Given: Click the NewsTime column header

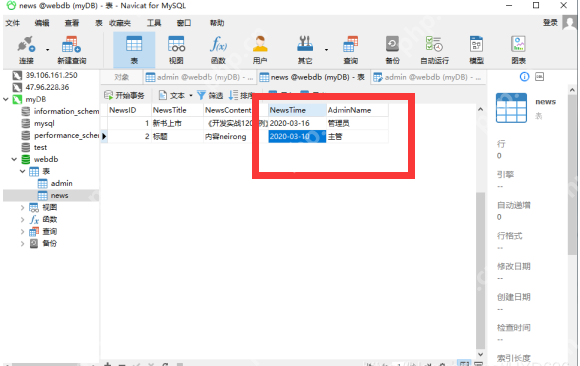Looking at the screenshot, I should (x=297, y=110).
